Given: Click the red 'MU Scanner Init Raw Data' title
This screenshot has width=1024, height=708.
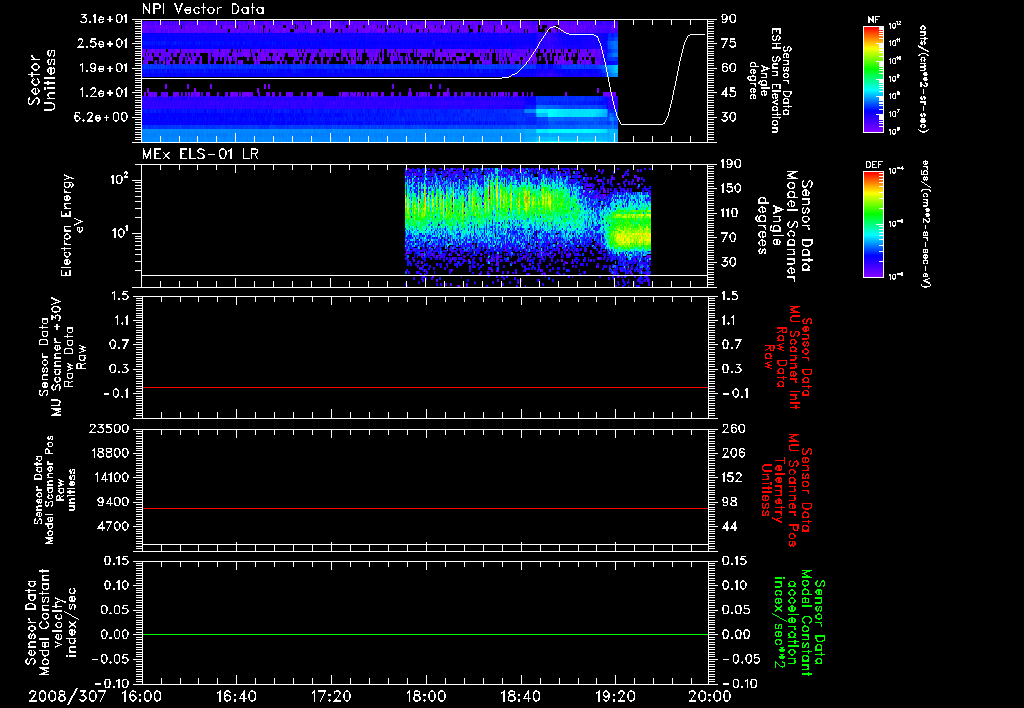Looking at the screenshot, I should point(789,357).
